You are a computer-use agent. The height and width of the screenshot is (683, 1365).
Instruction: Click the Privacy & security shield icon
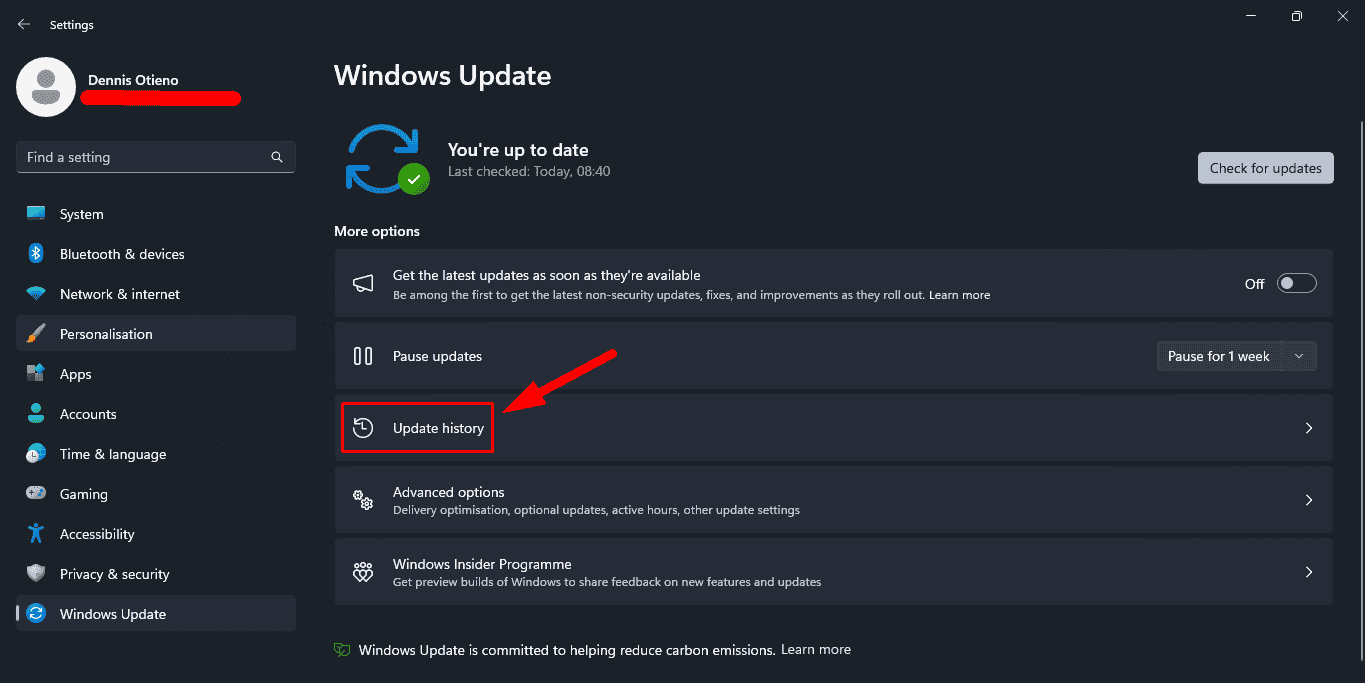point(37,573)
